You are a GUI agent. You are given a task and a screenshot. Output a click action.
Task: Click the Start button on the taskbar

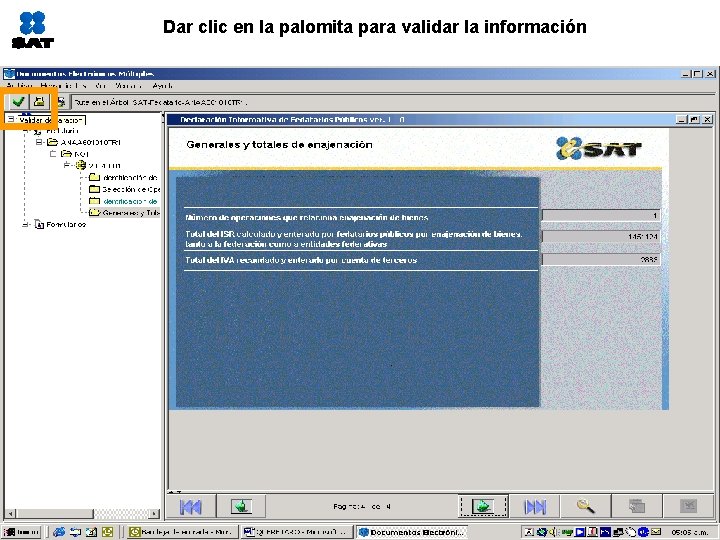pyautogui.click(x=22, y=532)
